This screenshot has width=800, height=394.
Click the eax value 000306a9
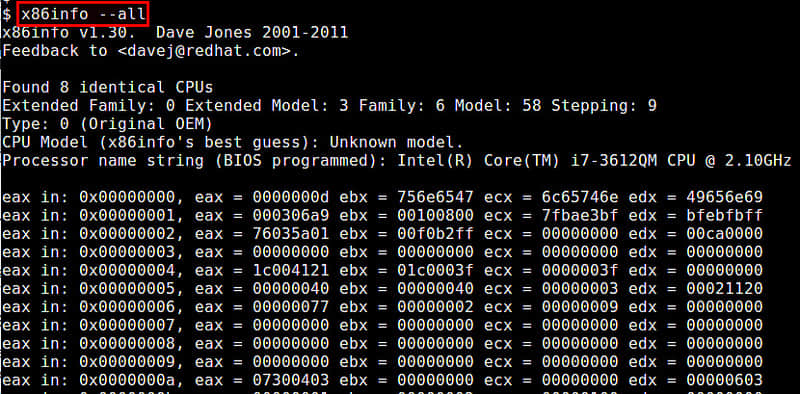pos(291,215)
